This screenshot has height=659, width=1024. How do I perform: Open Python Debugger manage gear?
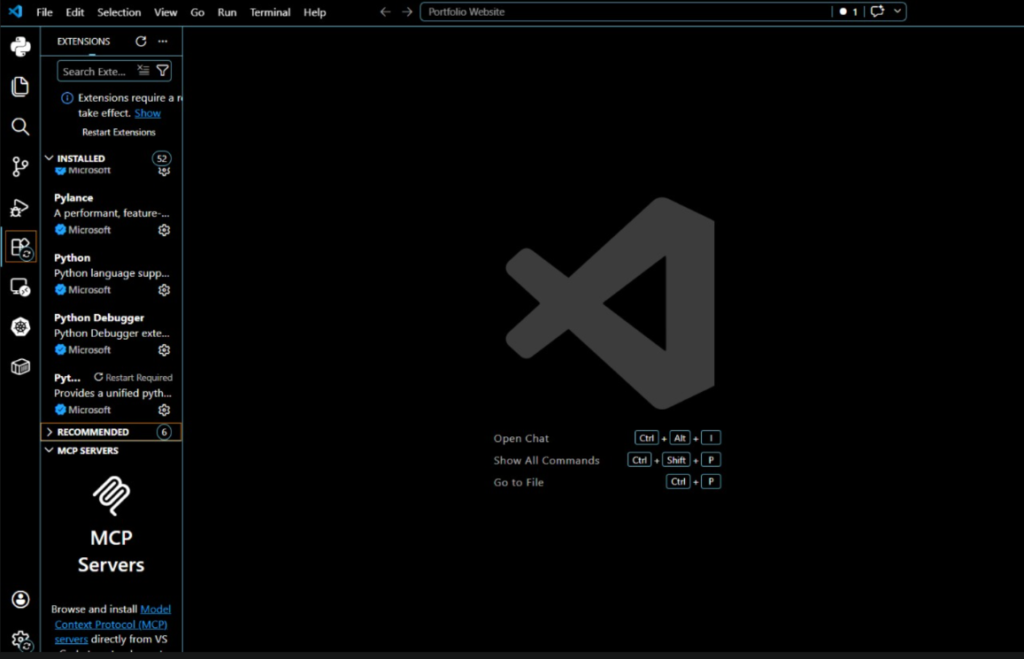coord(164,350)
